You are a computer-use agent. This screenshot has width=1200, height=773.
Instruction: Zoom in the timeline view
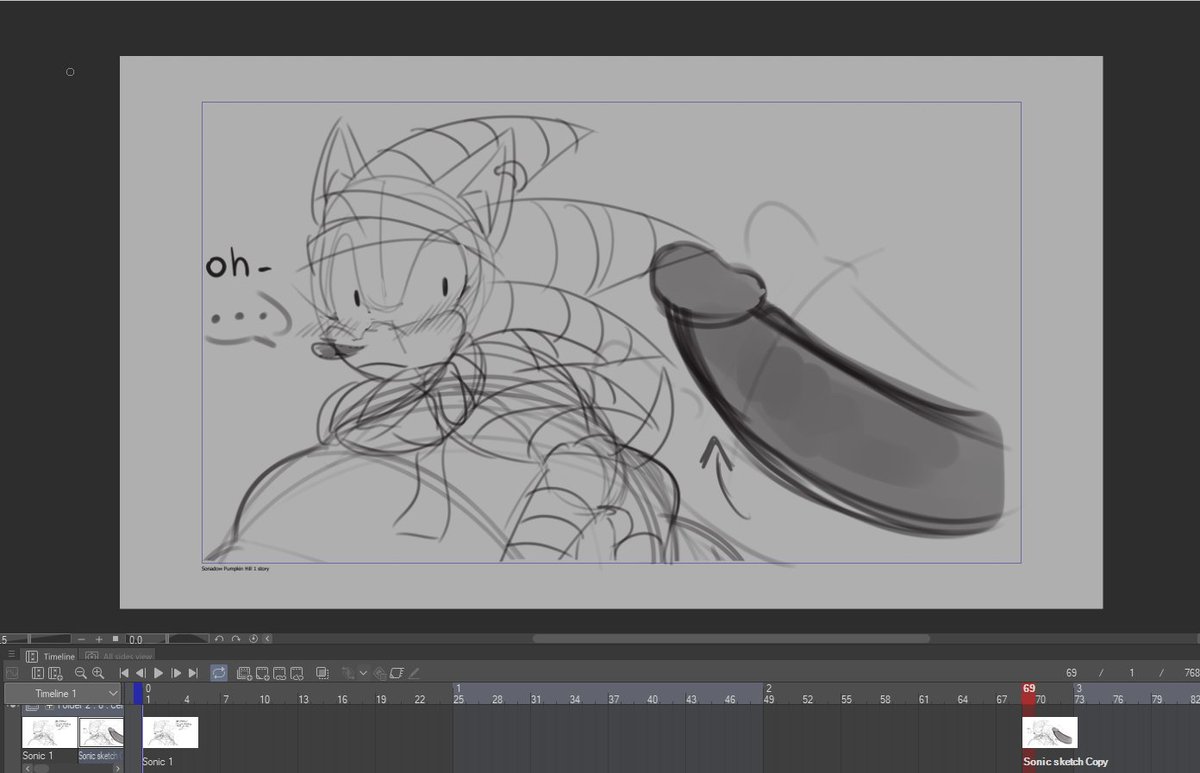coord(98,673)
